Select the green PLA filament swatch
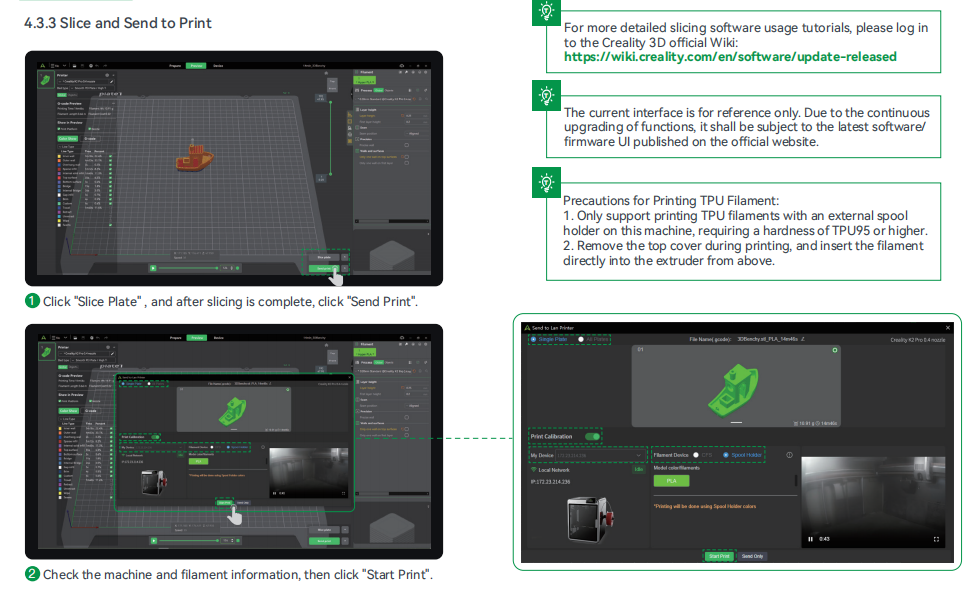 672,481
